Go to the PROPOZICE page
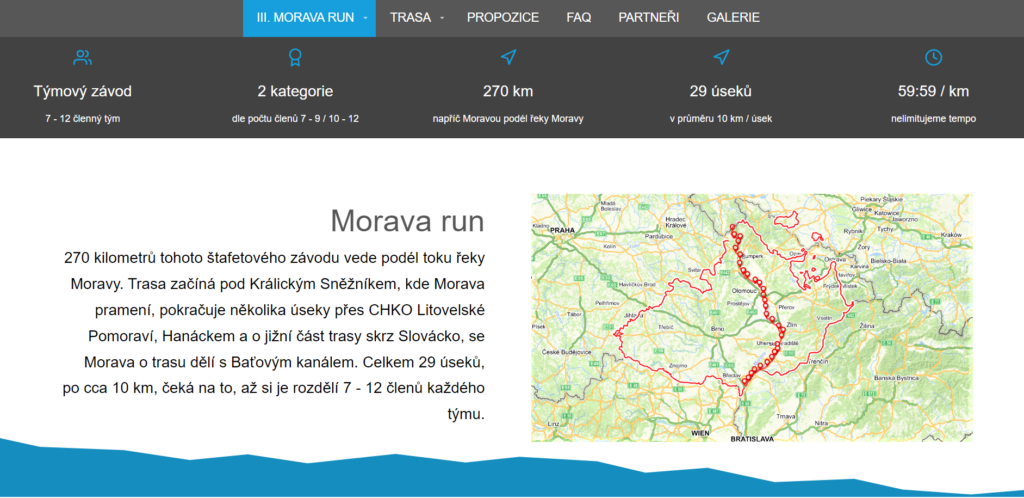 503,18
